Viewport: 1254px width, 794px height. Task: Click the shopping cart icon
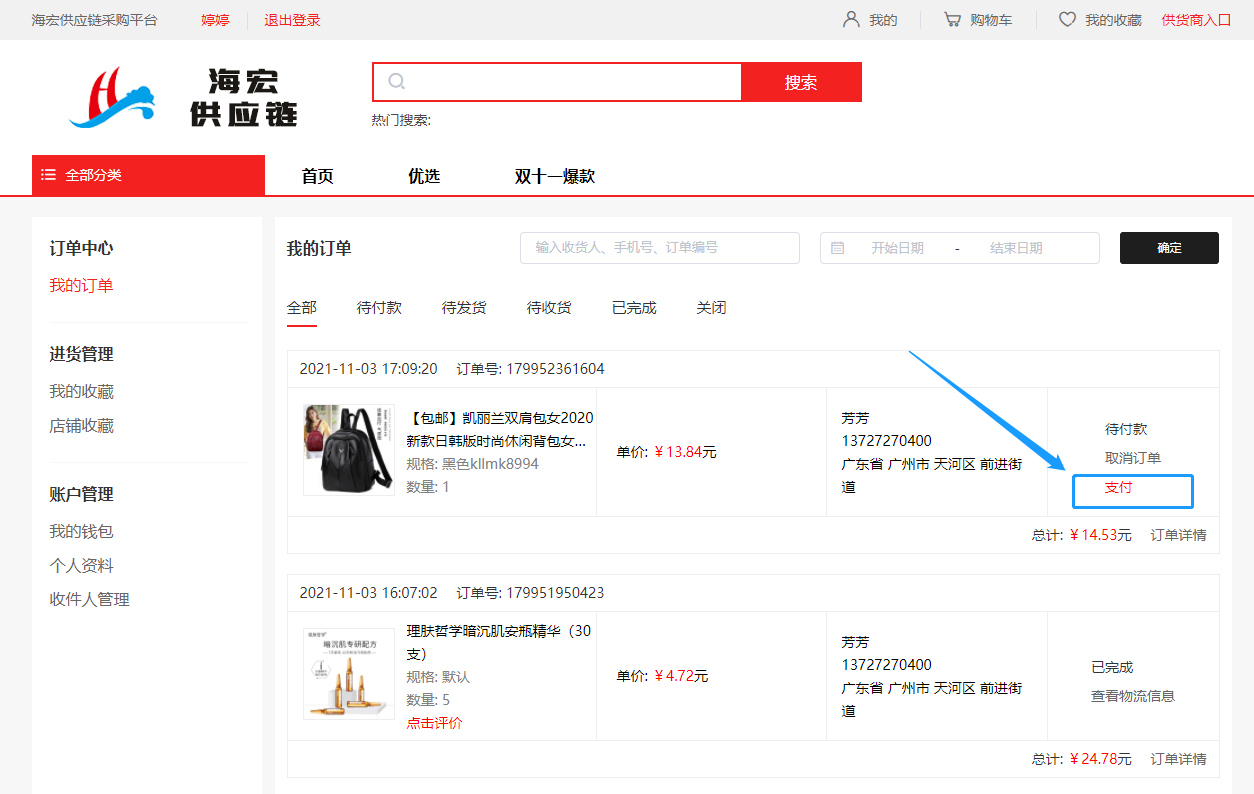coord(952,19)
